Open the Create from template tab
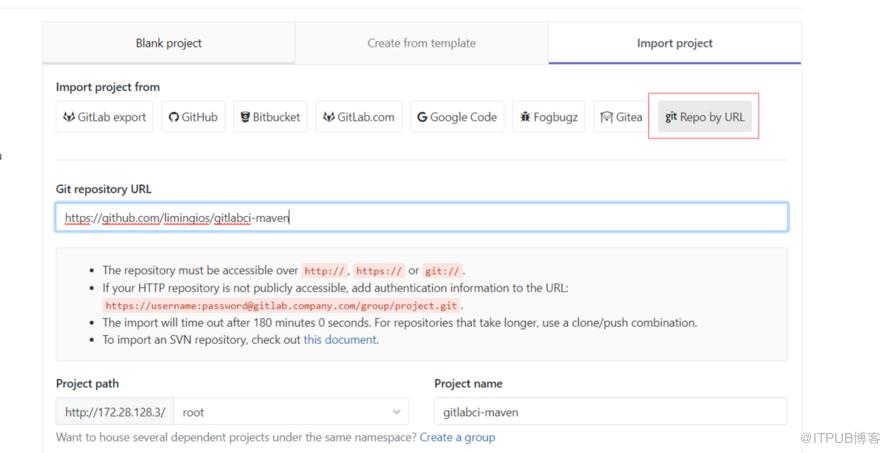 (422, 43)
